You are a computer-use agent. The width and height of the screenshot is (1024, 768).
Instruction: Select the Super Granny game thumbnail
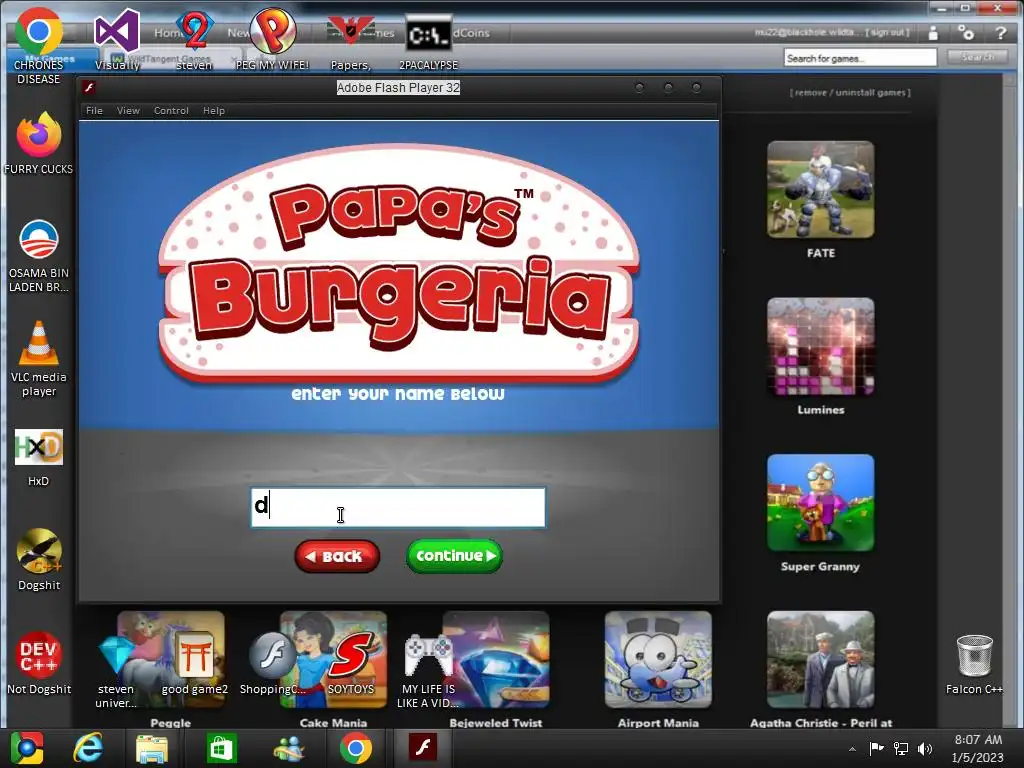pos(821,503)
